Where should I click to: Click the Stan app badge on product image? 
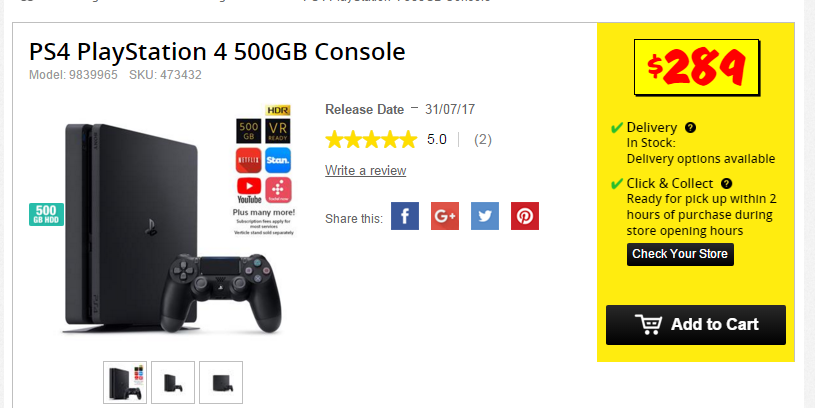tap(278, 160)
